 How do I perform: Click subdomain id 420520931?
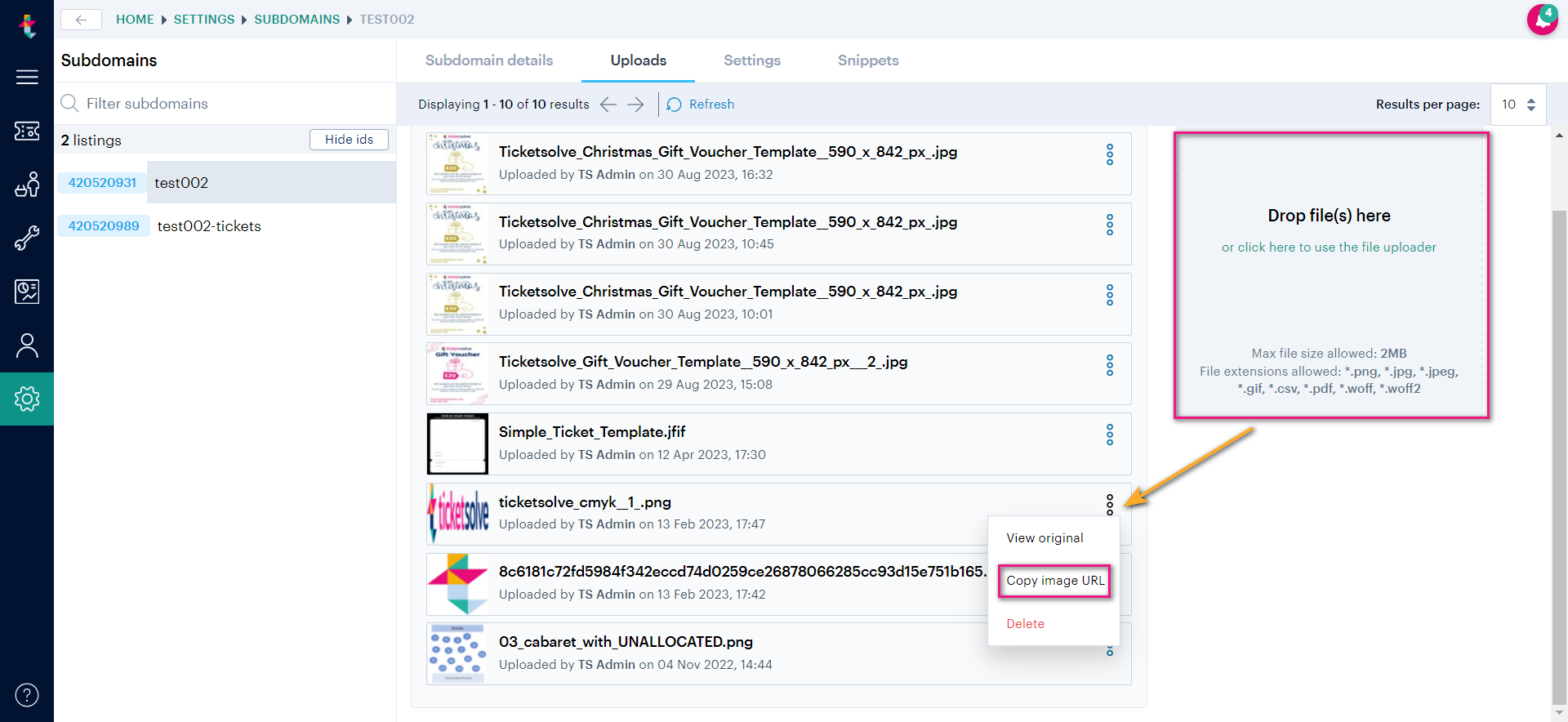click(102, 183)
